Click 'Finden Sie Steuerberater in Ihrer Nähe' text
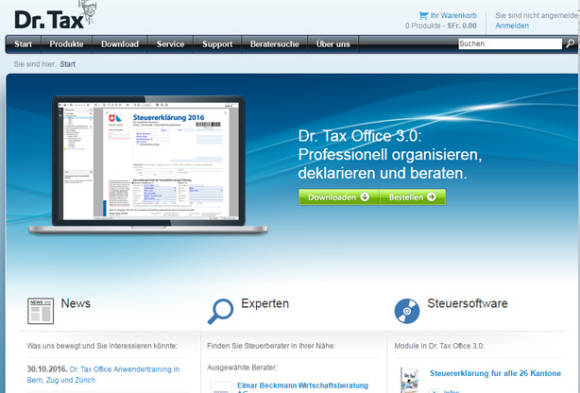This screenshot has width=580, height=393. tap(271, 346)
